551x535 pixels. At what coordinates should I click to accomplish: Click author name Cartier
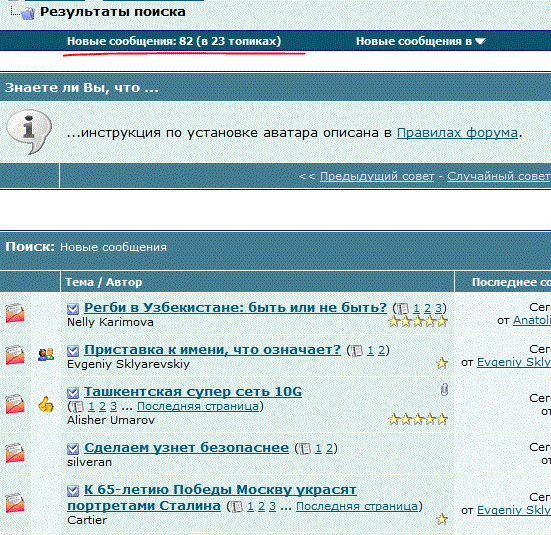(87, 520)
